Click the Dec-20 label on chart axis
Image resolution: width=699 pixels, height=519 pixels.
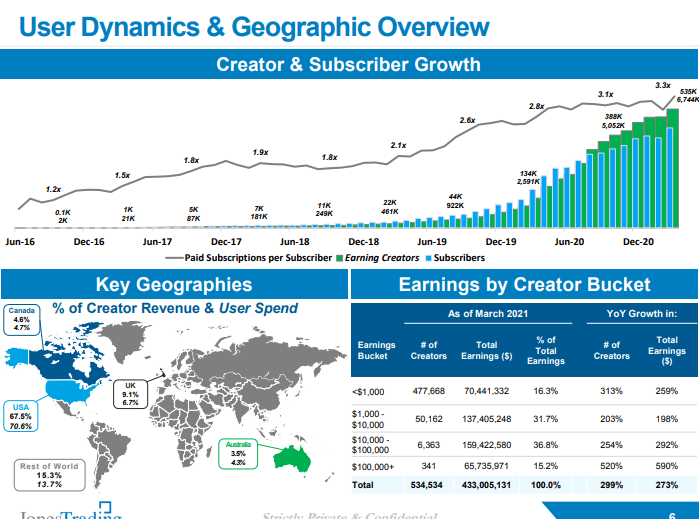(x=638, y=241)
